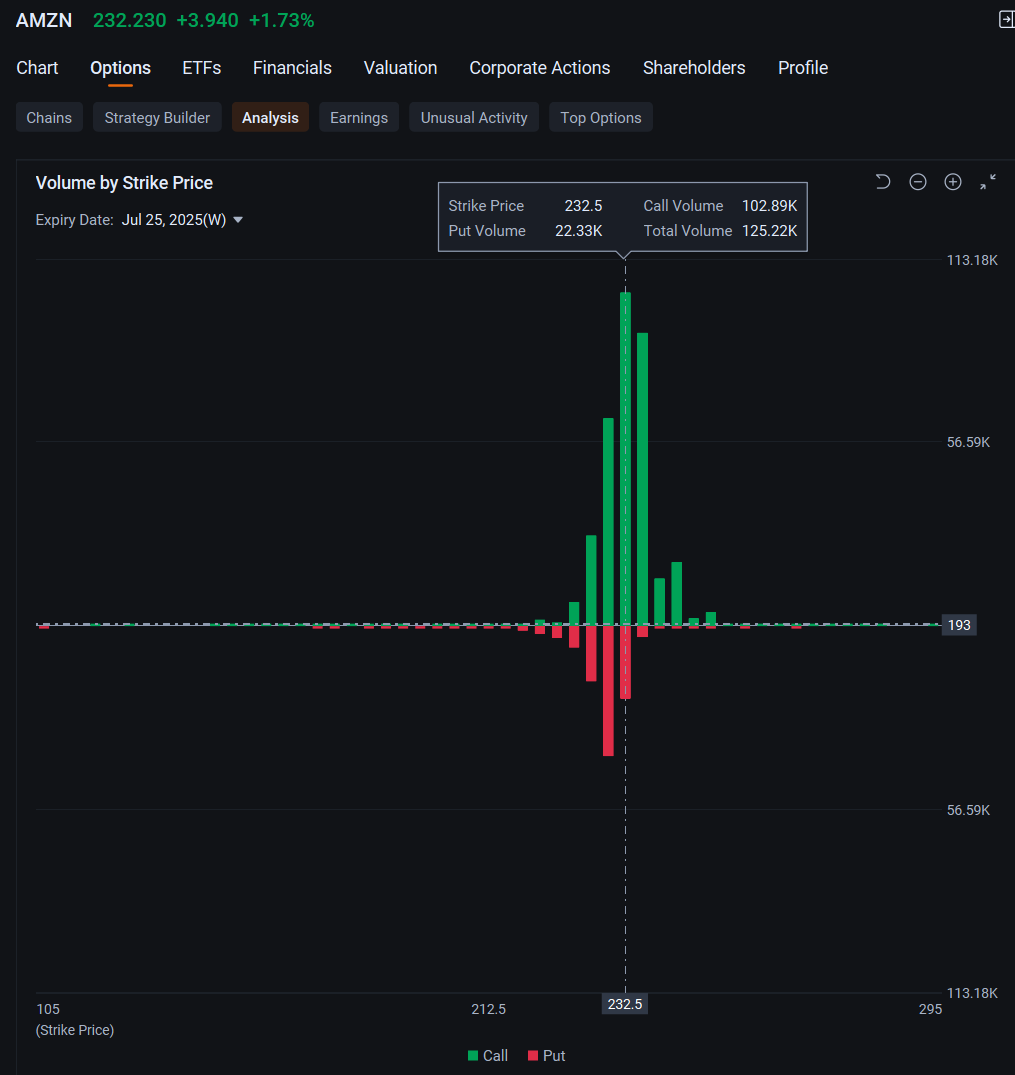Select the Jul 25, 2025(W) expiry value
The height and width of the screenshot is (1075, 1015).
(174, 220)
